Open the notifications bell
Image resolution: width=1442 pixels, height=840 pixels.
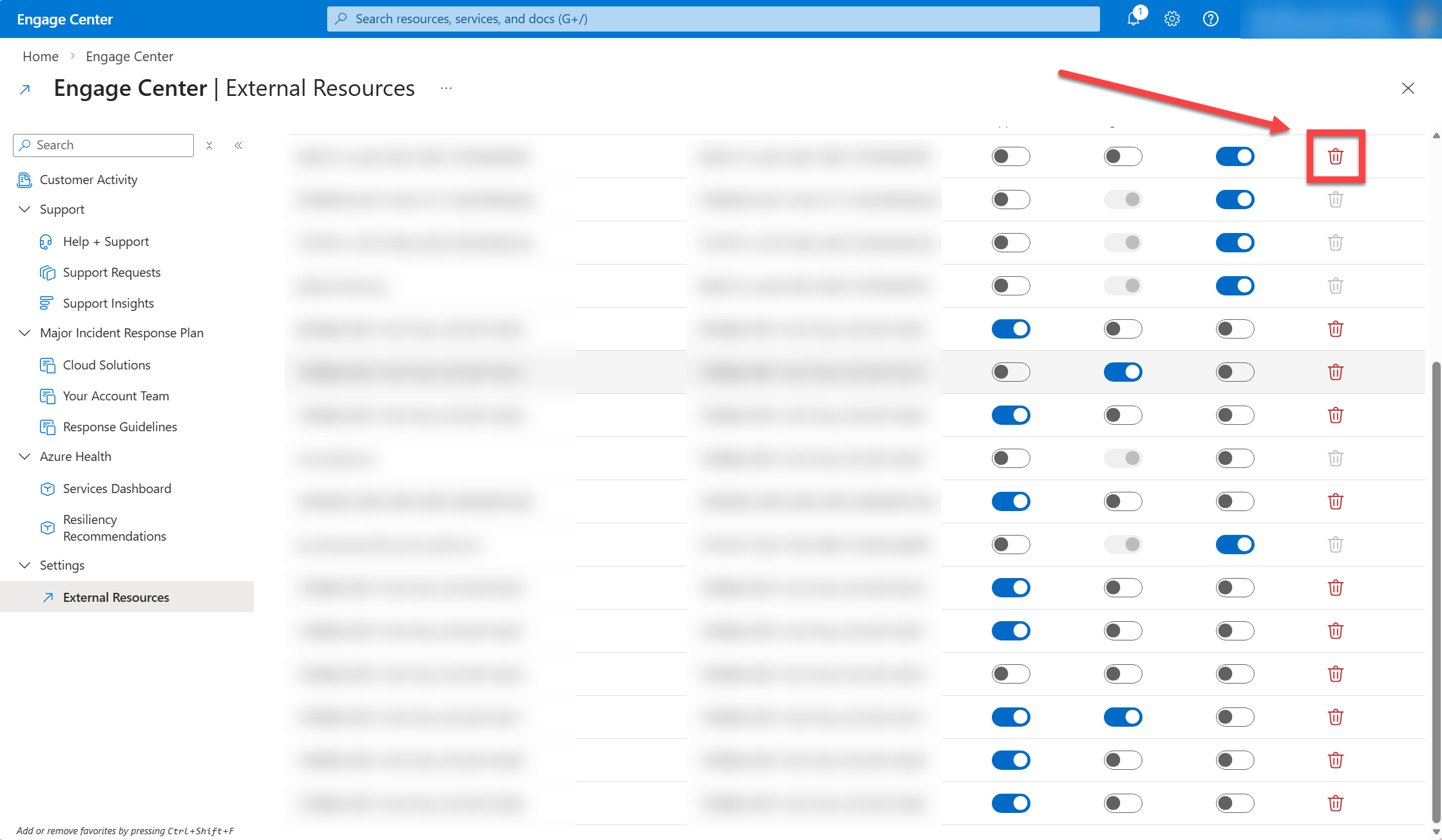(x=1134, y=19)
